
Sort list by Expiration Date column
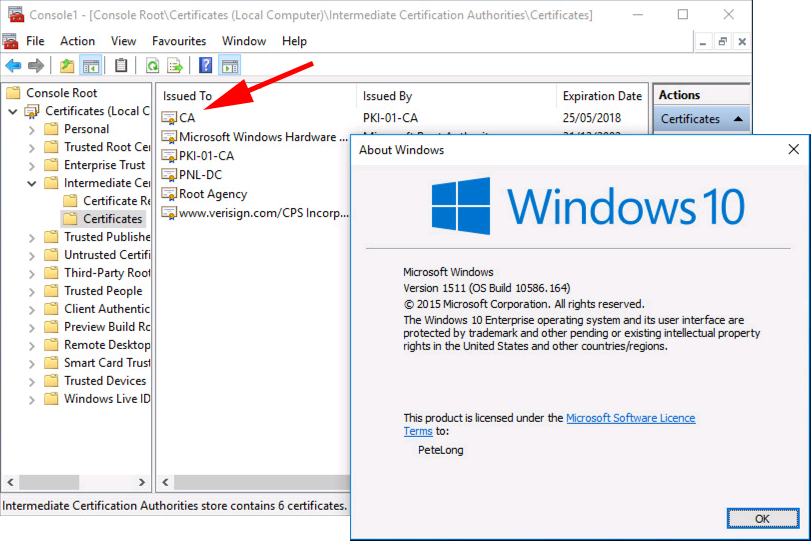click(x=602, y=96)
